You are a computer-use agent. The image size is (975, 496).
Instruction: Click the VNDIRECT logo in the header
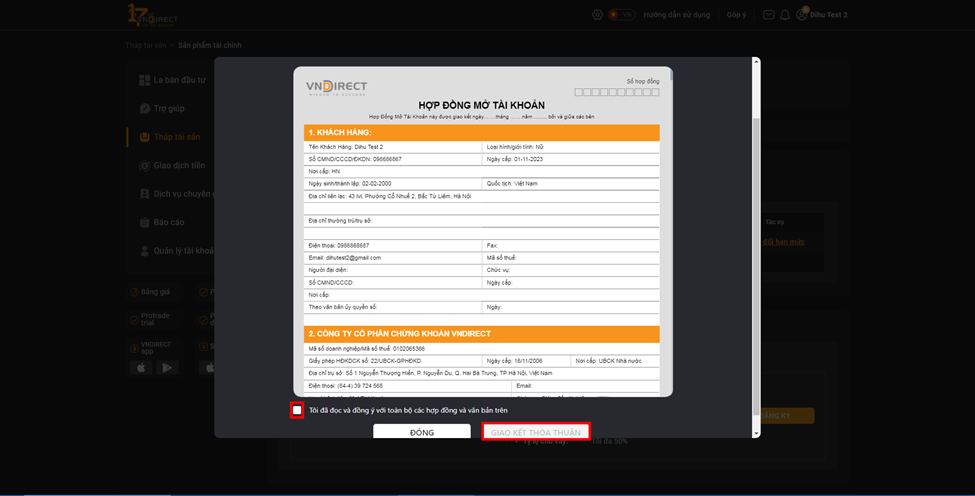click(152, 15)
